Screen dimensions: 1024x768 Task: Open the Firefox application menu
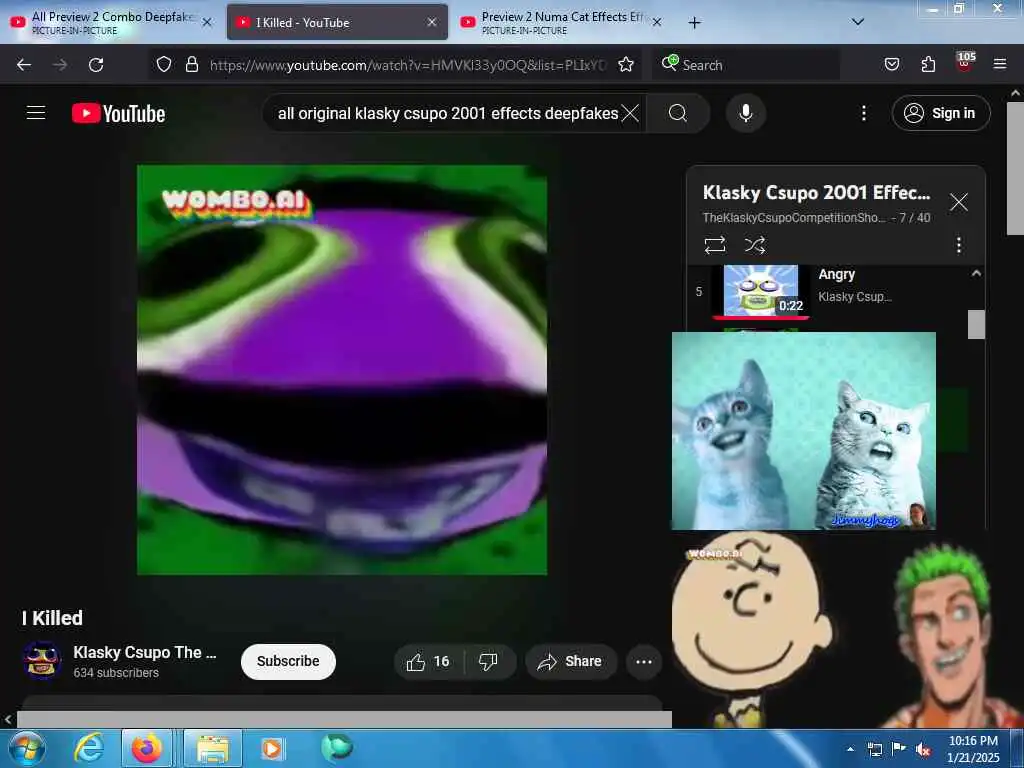point(1000,64)
